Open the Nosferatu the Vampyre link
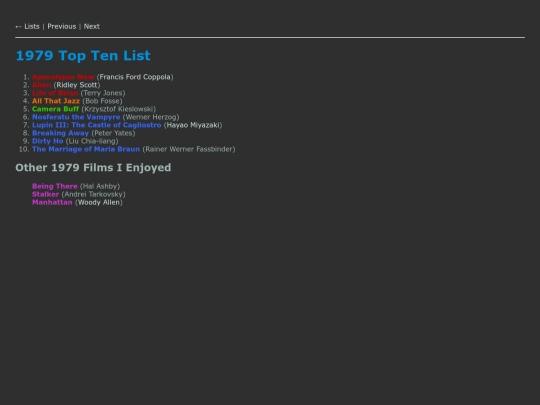Screen dimensions: 540x405 coord(76,117)
